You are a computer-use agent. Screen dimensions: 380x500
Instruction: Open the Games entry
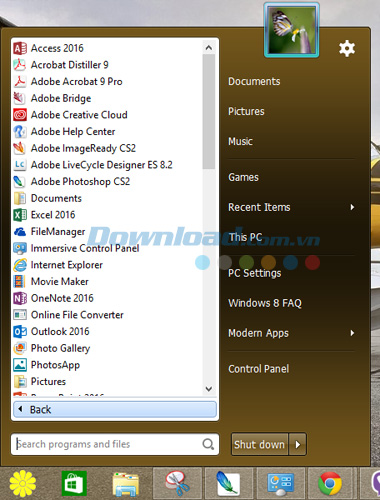tap(243, 177)
